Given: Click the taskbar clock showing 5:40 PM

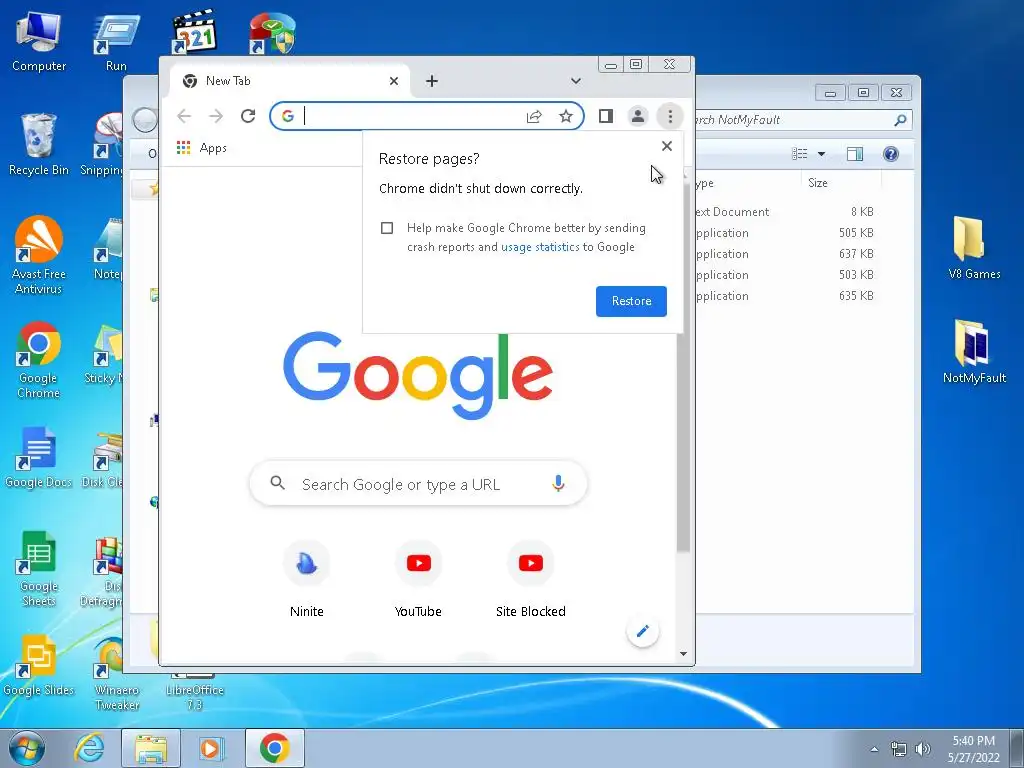Looking at the screenshot, I should tap(973, 749).
